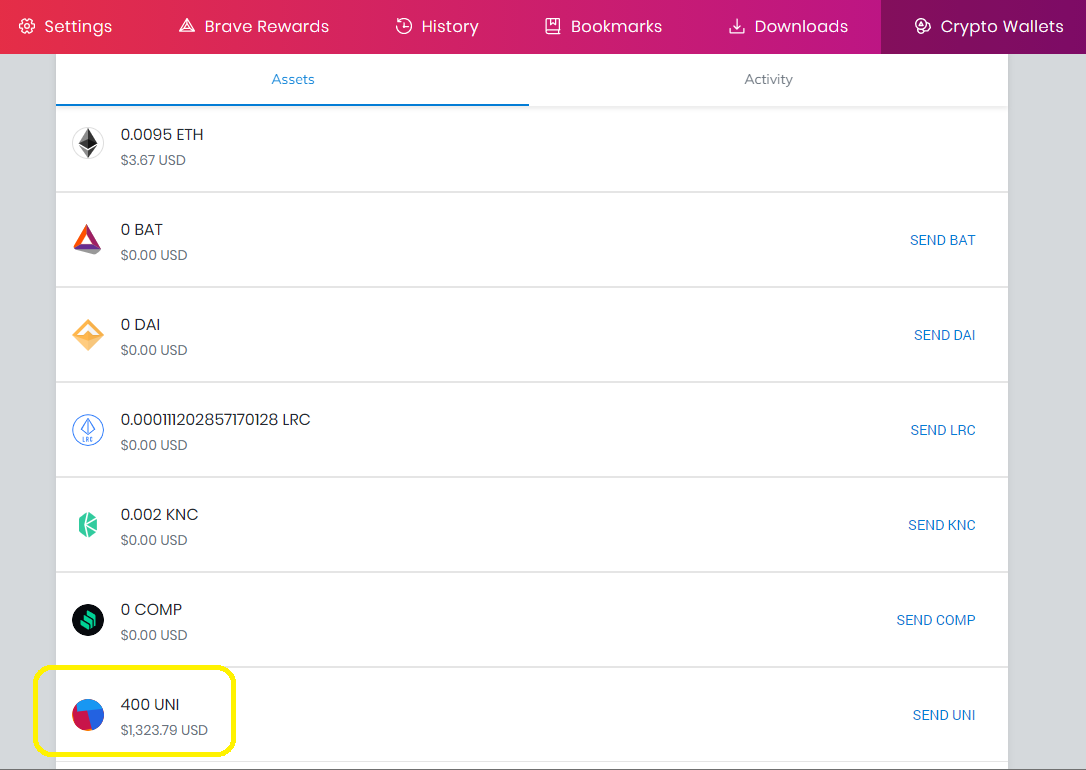This screenshot has width=1086, height=770.
Task: Click the SEND LRC link
Action: click(x=943, y=430)
